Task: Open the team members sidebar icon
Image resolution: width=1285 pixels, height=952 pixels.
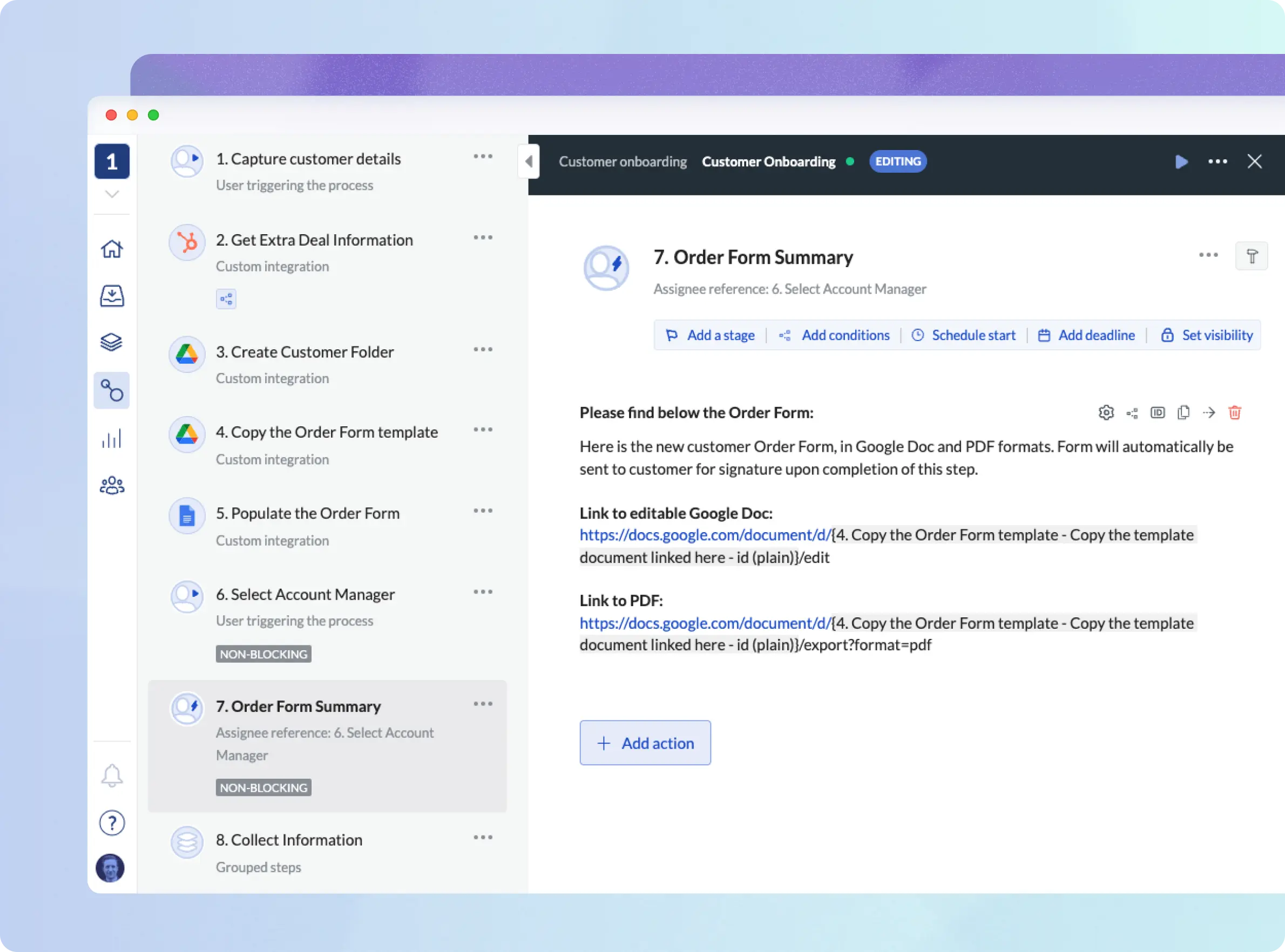Action: [112, 485]
